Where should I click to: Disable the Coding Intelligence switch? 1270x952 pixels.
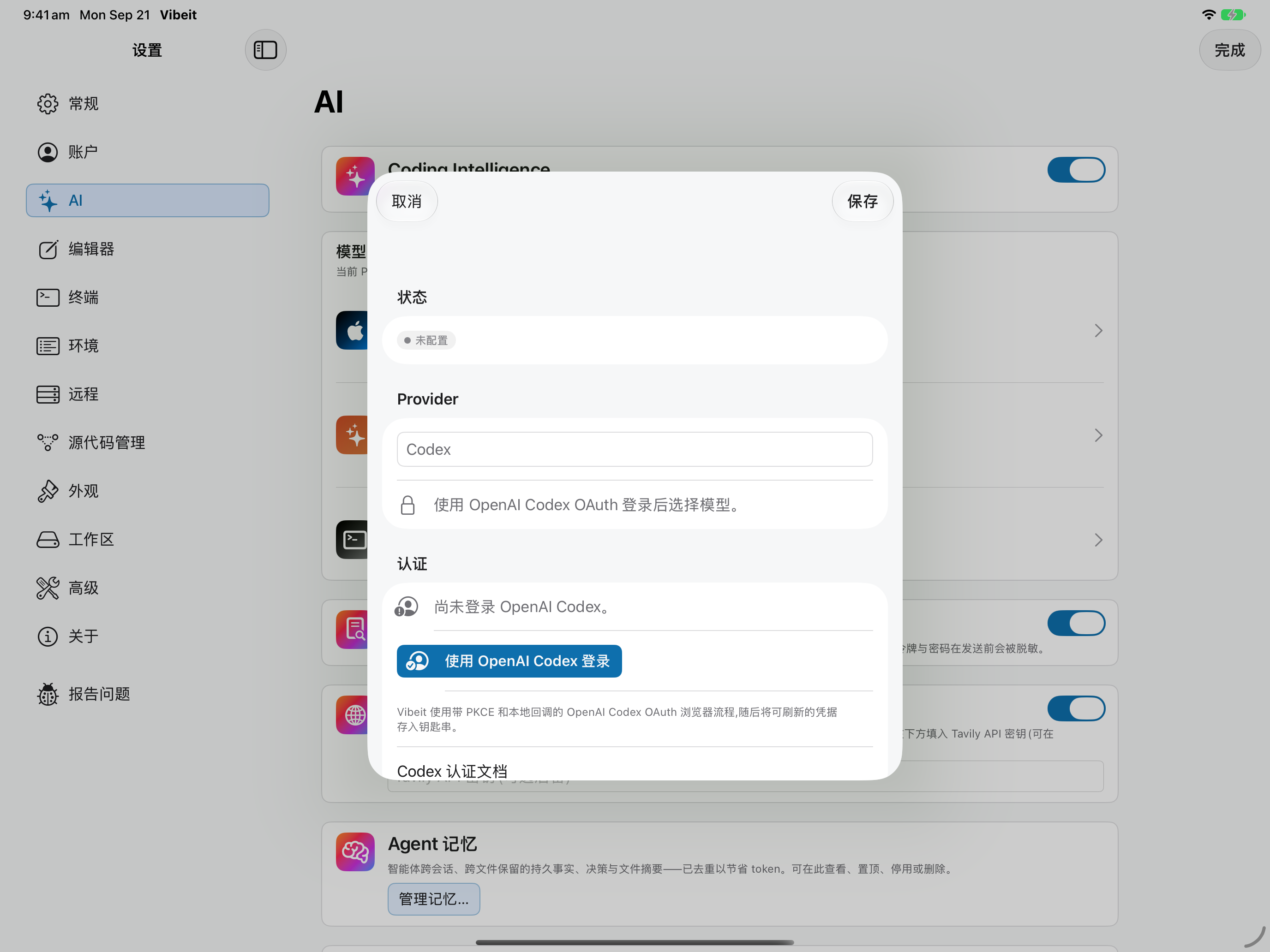[1076, 170]
